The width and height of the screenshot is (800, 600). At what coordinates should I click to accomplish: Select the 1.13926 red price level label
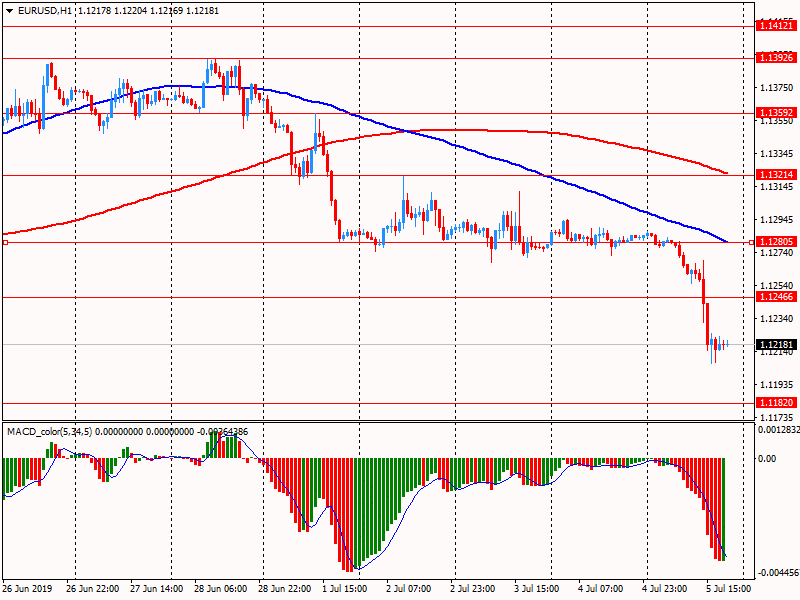776,58
